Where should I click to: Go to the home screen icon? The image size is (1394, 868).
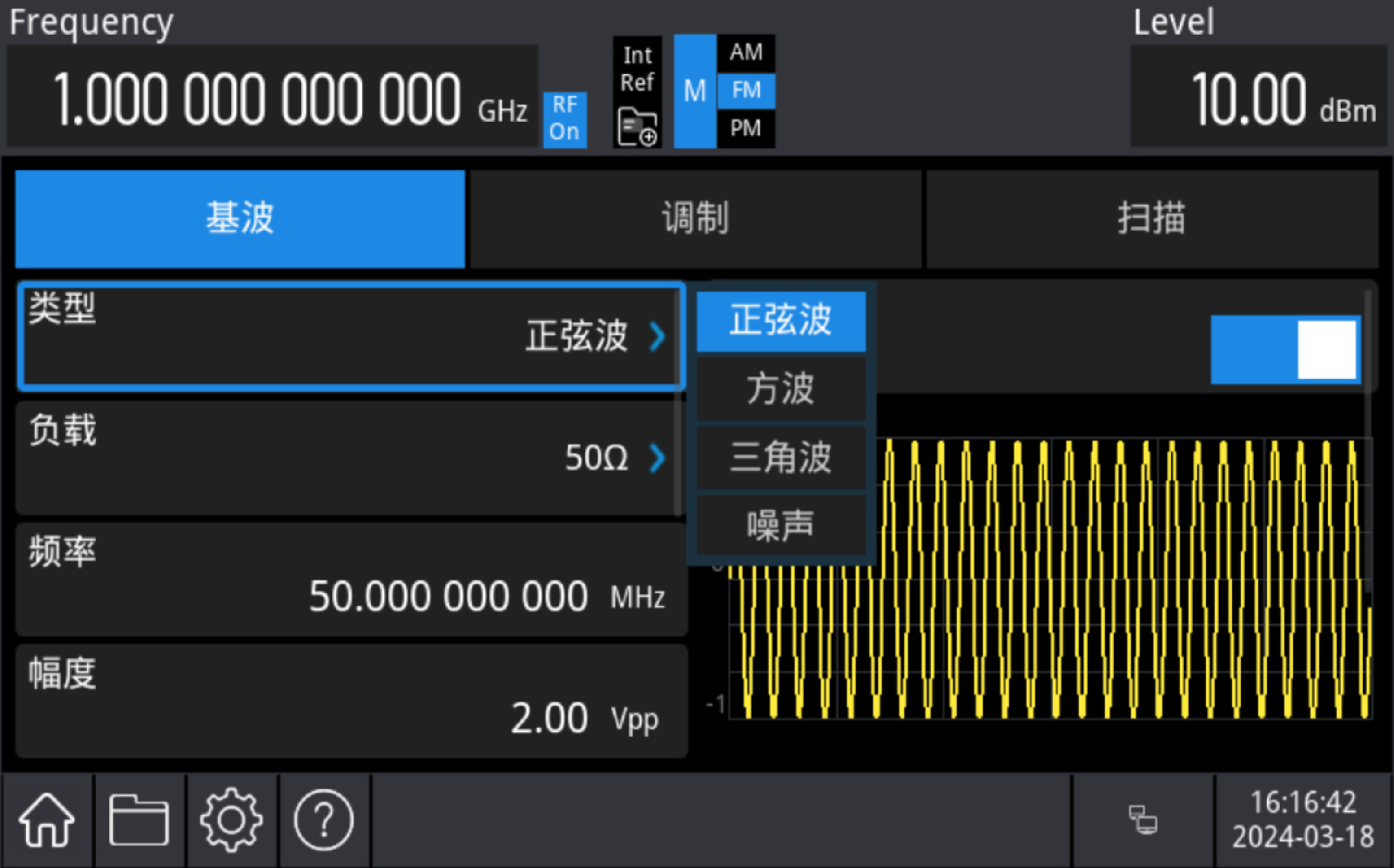46,820
